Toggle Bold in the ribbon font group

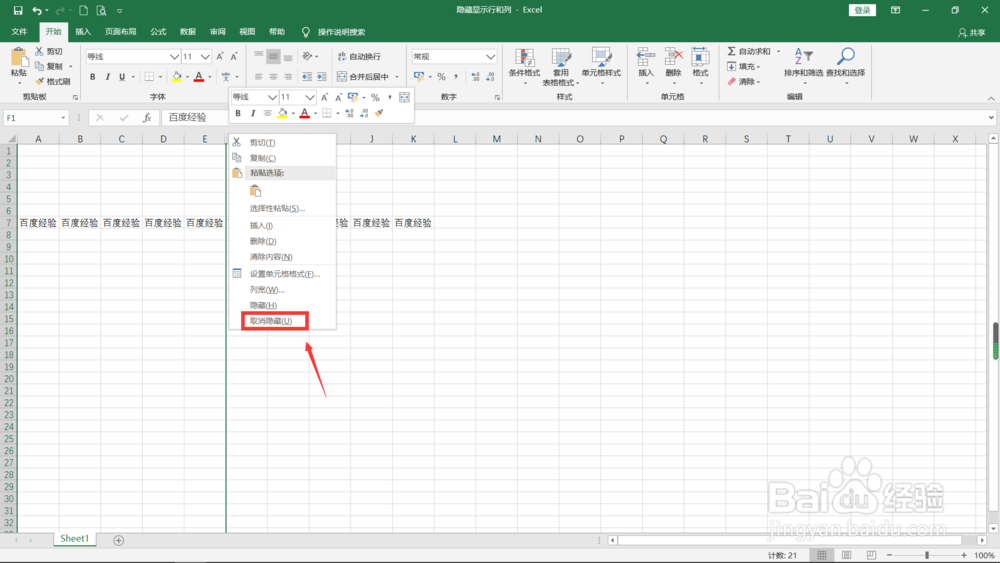(92, 77)
